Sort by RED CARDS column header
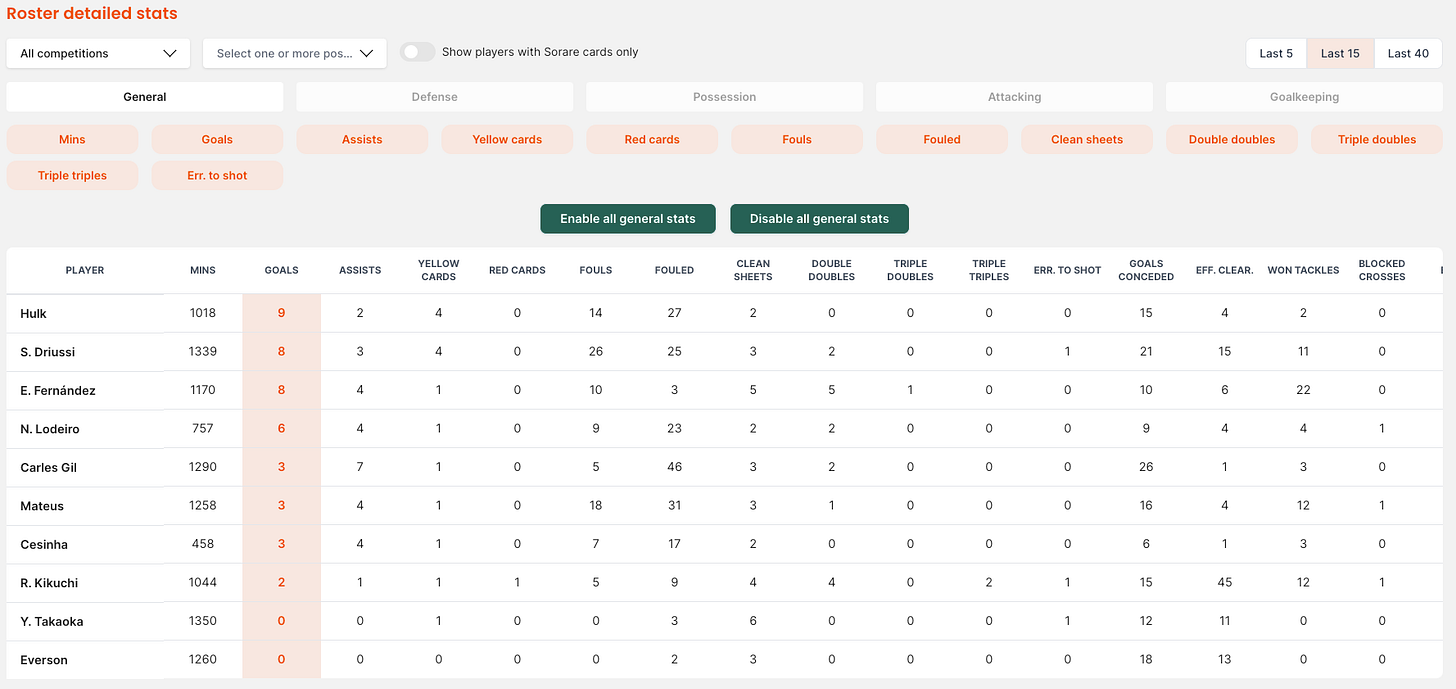The height and width of the screenshot is (689, 1456). click(517, 270)
